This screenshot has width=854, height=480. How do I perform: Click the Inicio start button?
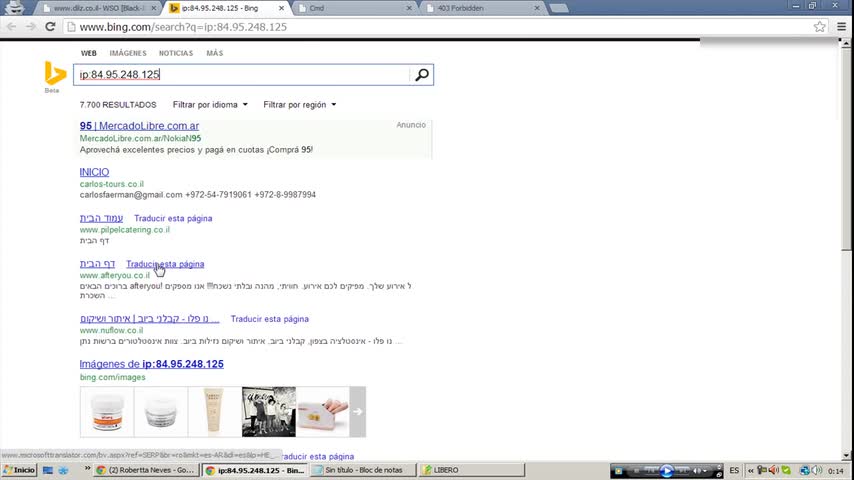pyautogui.click(x=20, y=470)
